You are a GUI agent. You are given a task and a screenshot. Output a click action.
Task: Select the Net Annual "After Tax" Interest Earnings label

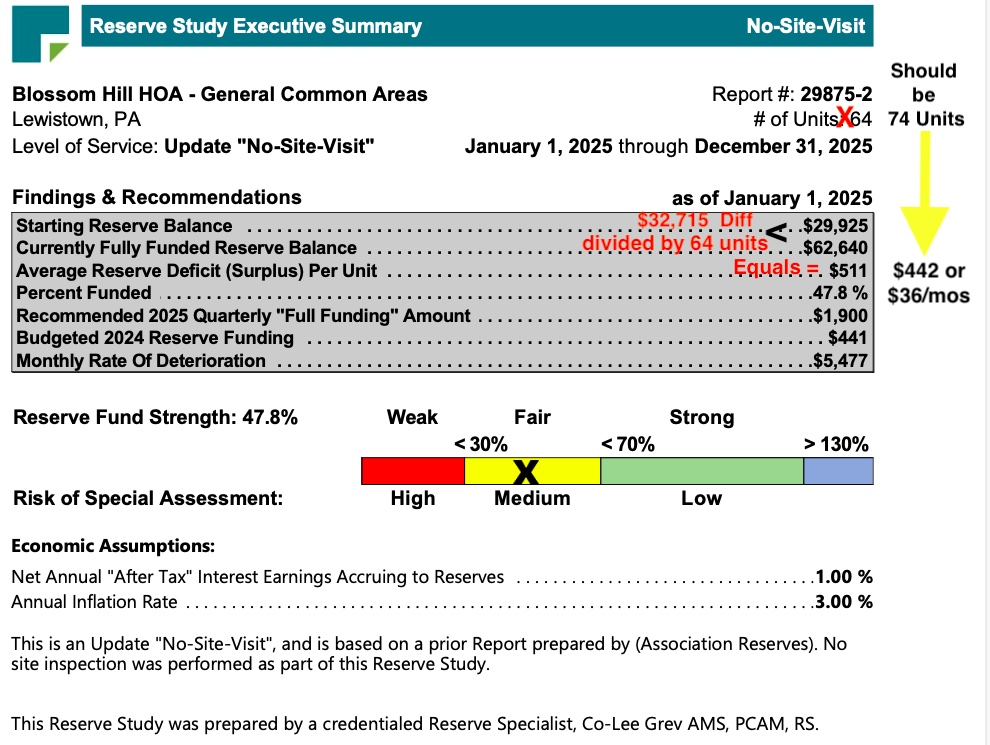pyautogui.click(x=258, y=577)
